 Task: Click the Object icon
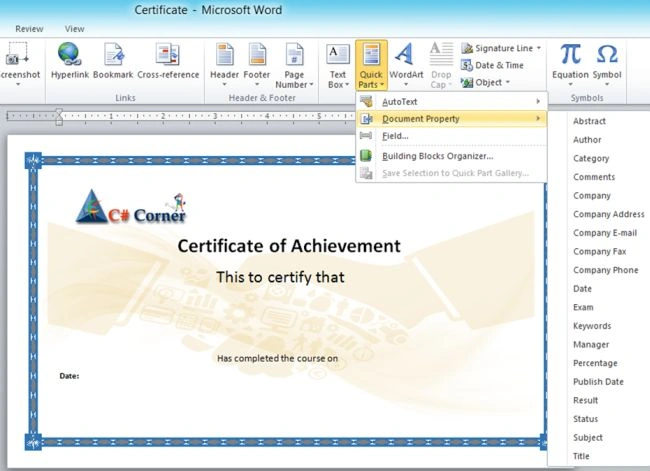tap(467, 83)
